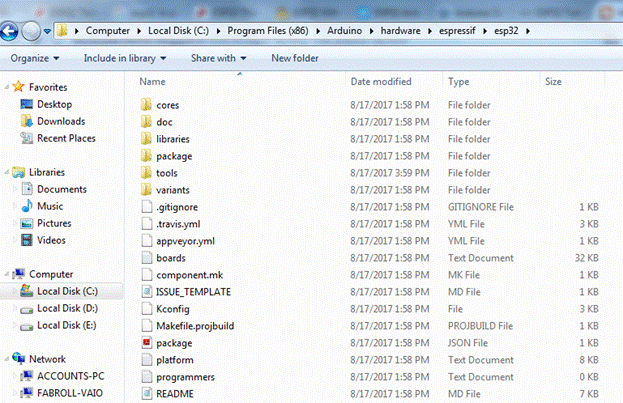Viewport: 623px width, 403px height.
Task: Collapse the Network tree group
Action: click(7, 359)
